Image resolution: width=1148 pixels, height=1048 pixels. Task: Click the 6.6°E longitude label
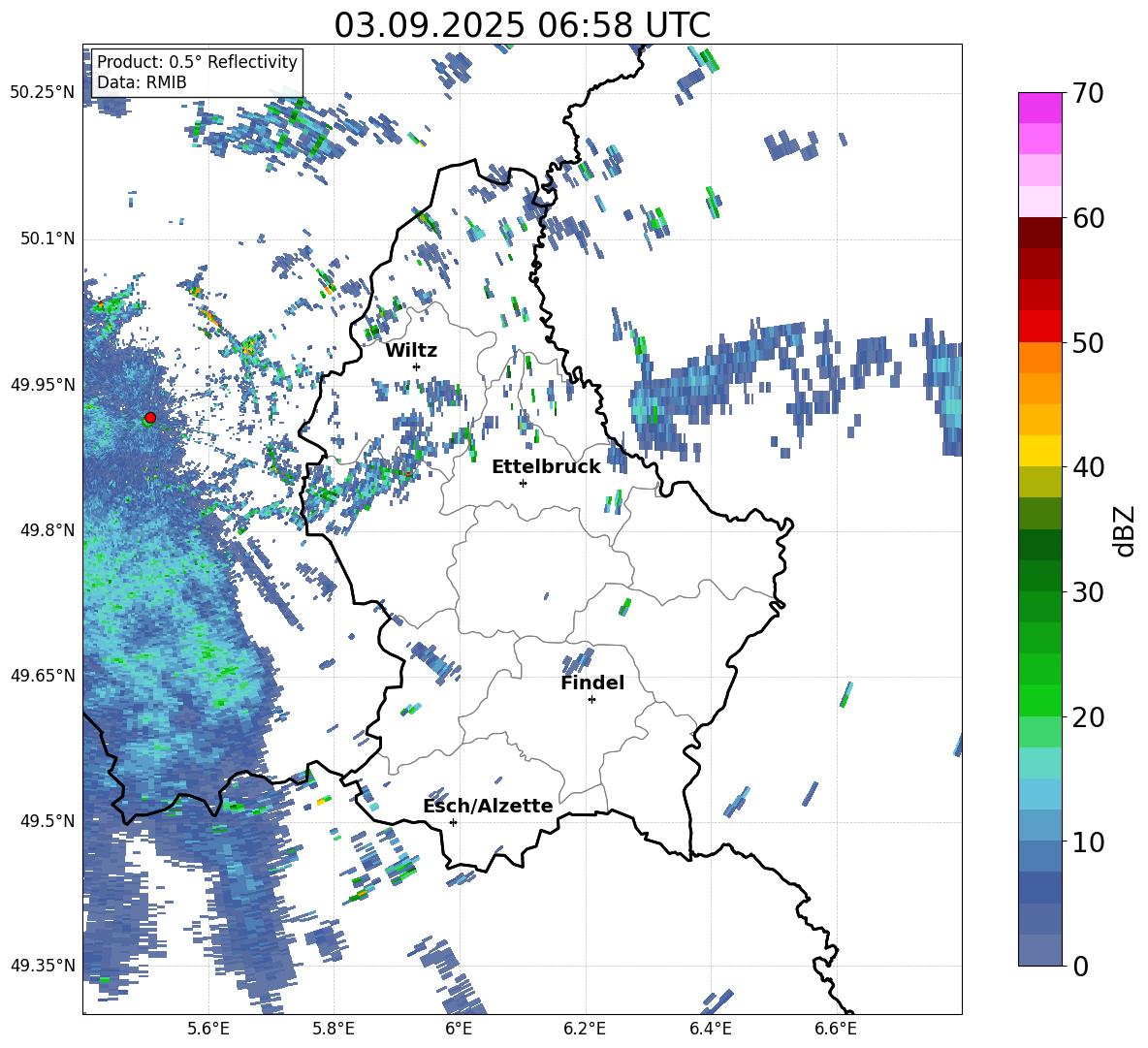tap(836, 1029)
